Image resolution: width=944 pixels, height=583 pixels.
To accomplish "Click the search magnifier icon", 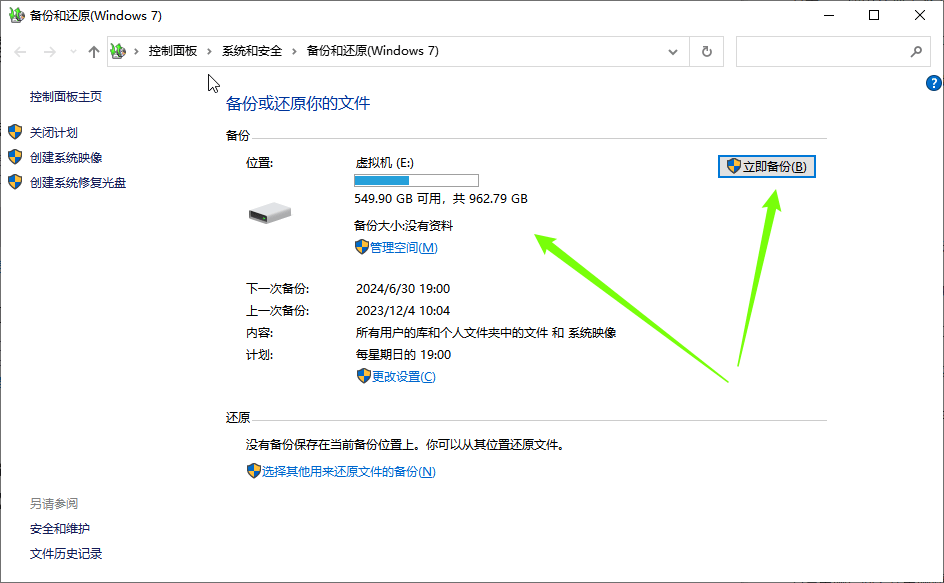I will [916, 52].
